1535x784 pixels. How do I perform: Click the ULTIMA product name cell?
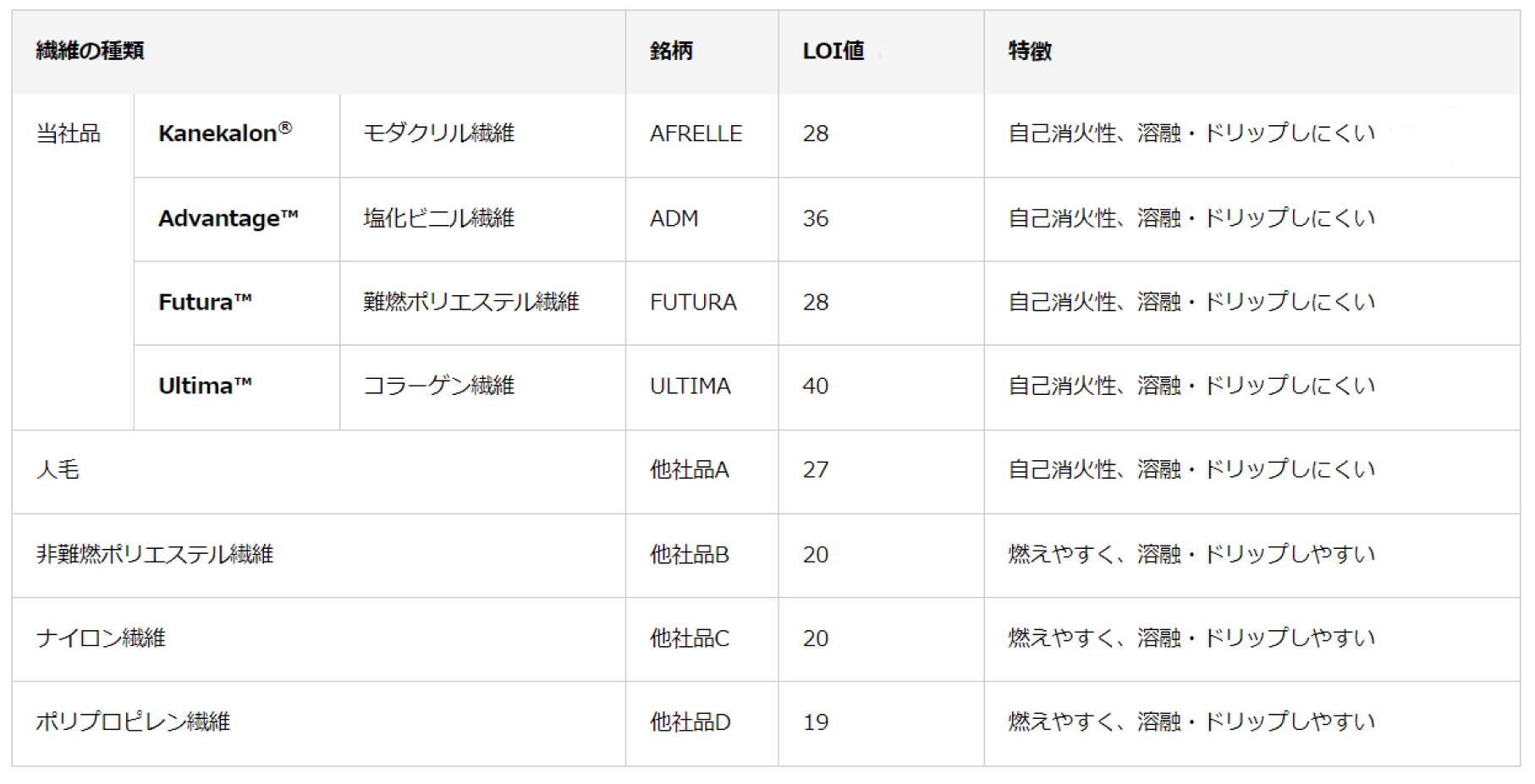pyautogui.click(x=690, y=386)
